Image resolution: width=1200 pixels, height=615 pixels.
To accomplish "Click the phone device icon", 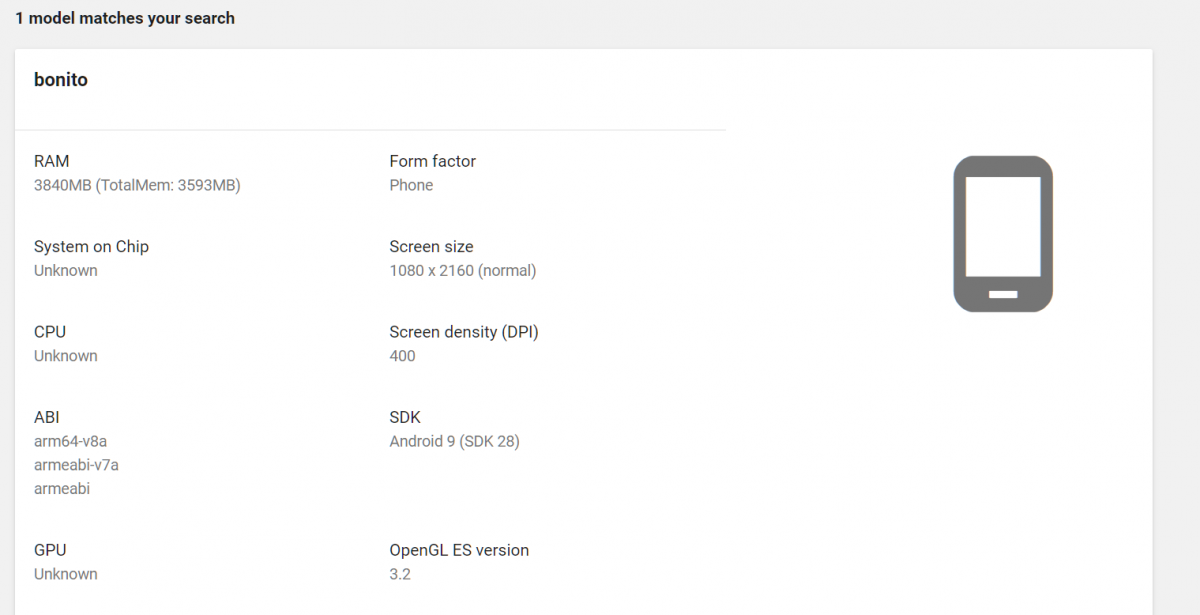I will pos(1003,234).
